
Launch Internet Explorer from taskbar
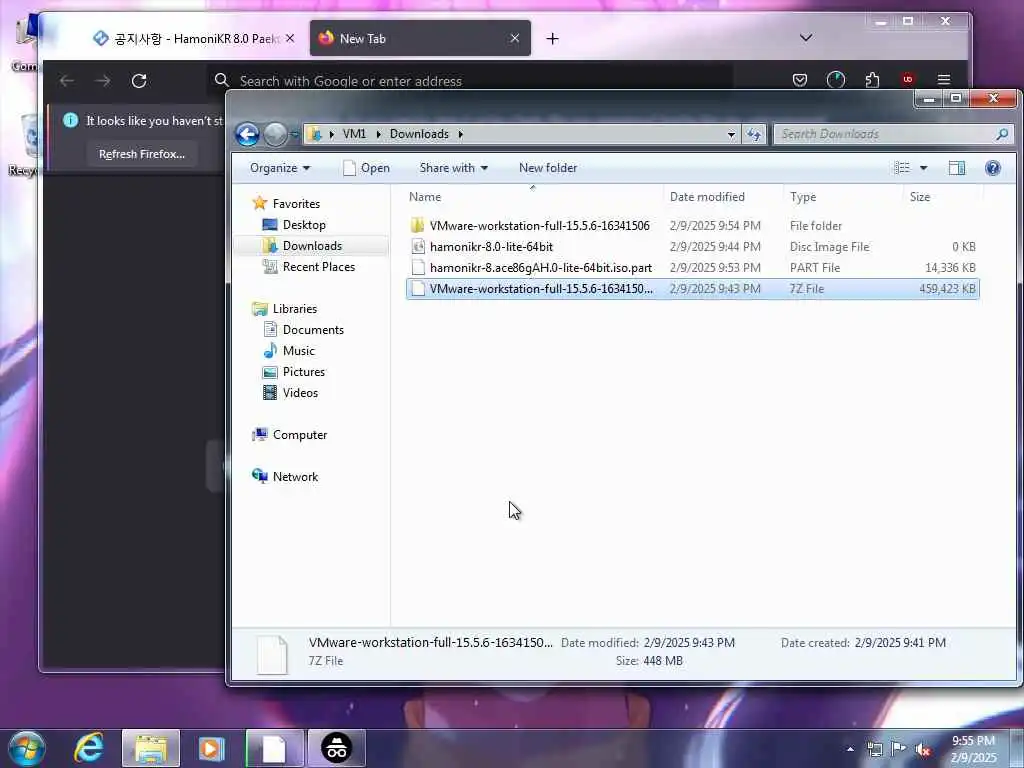click(89, 748)
